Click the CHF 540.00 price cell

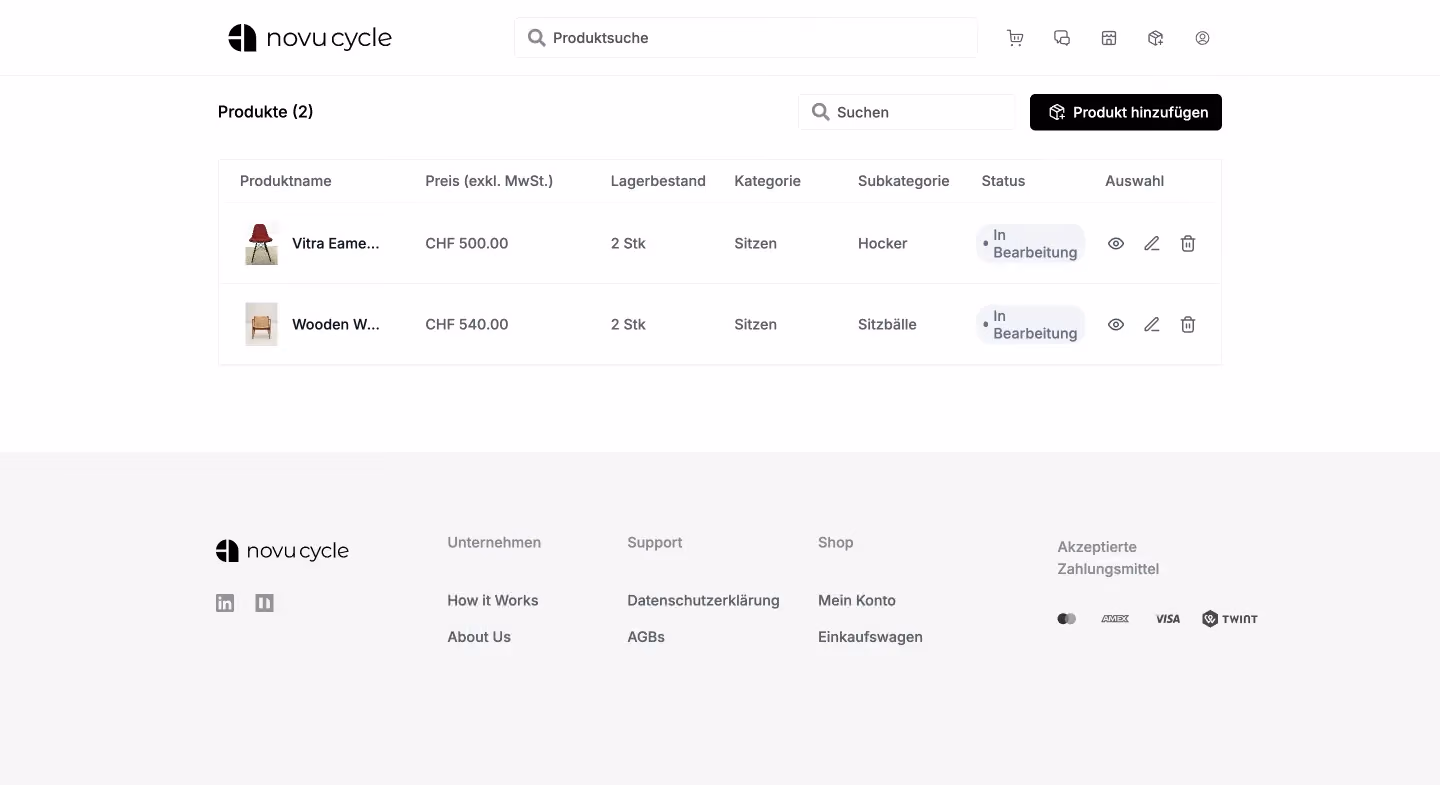[467, 324]
